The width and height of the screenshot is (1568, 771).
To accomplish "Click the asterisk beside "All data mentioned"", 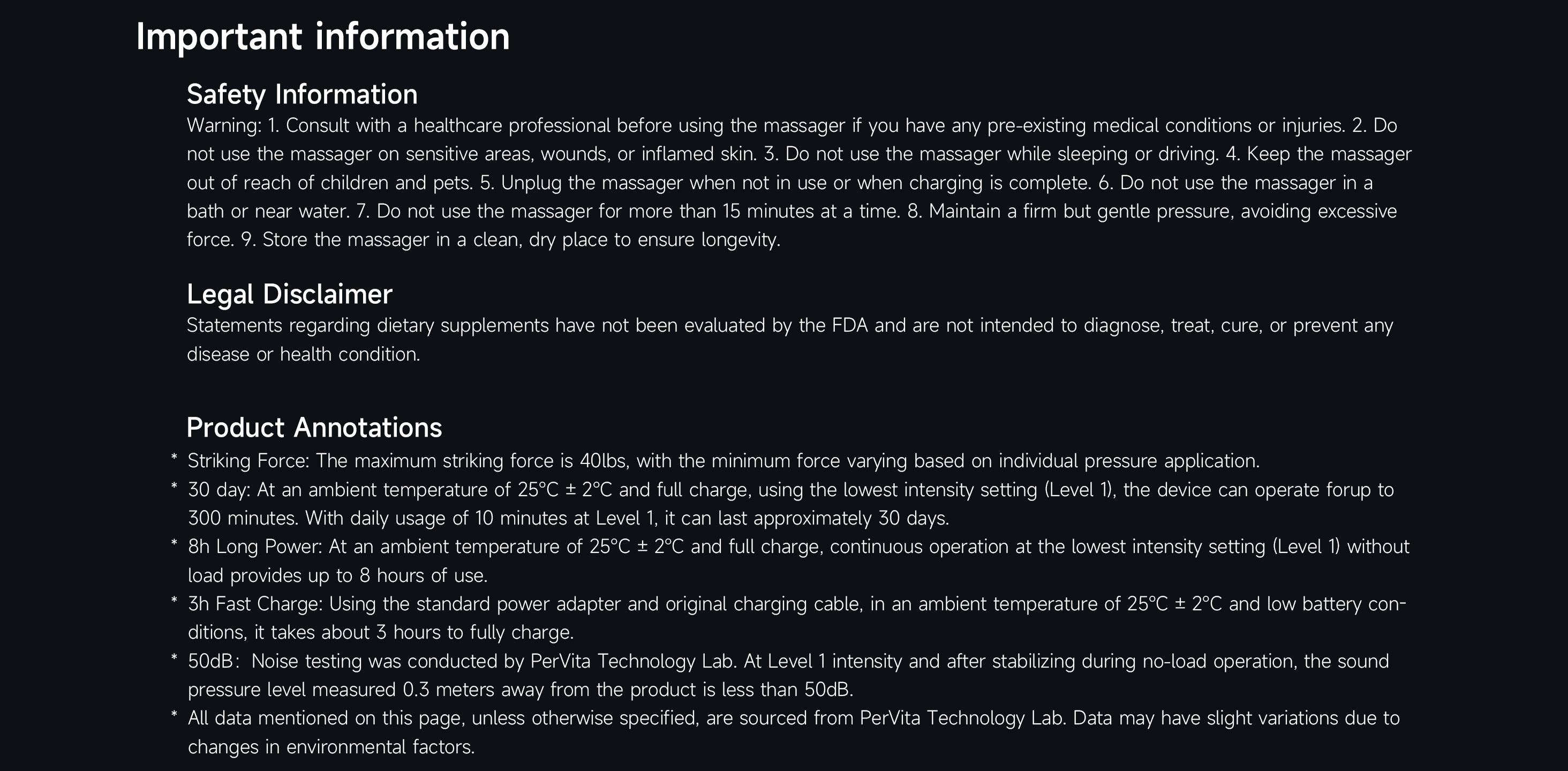I will 174,715.
